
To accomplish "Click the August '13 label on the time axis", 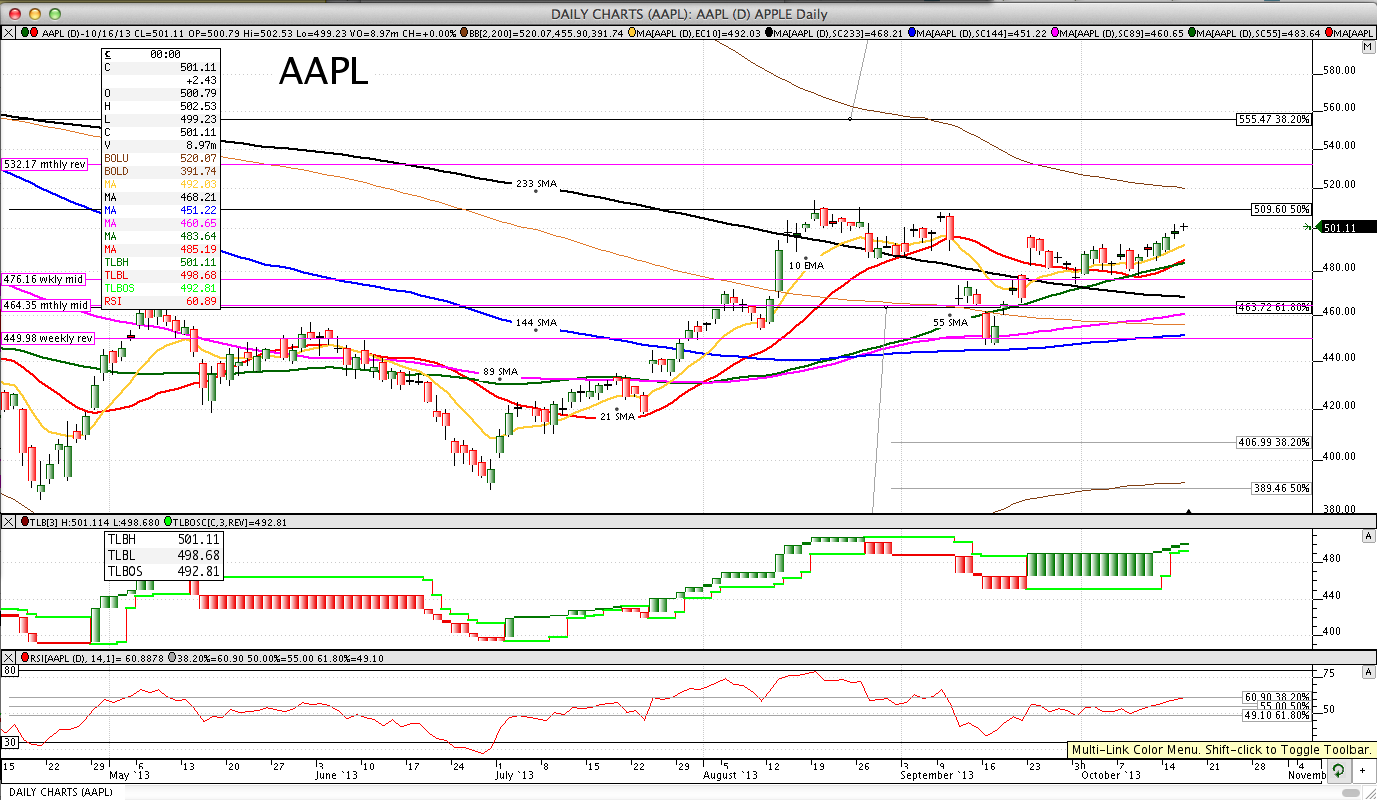I will 731,776.
